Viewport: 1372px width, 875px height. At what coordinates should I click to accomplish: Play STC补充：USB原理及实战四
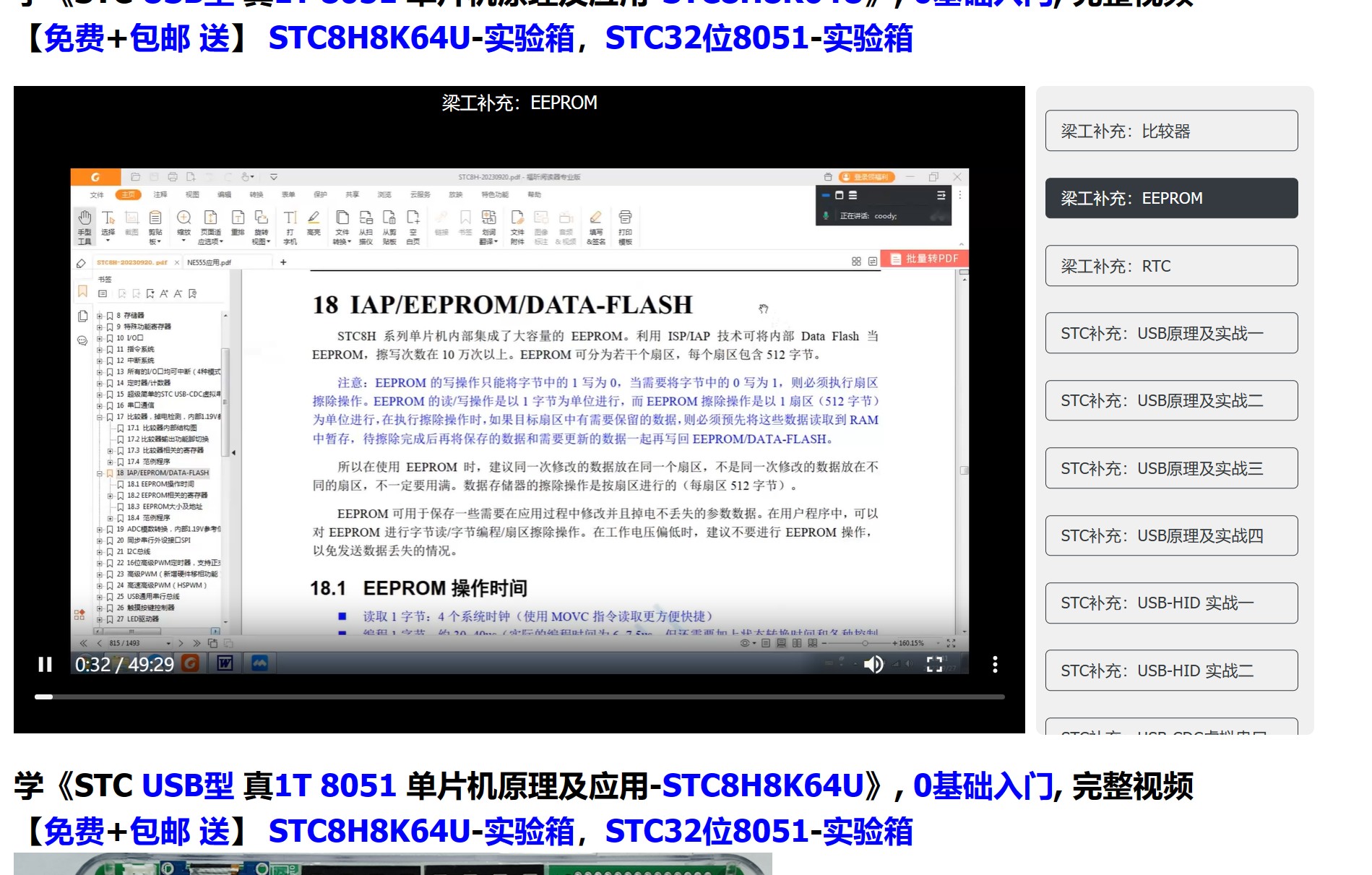click(1171, 535)
